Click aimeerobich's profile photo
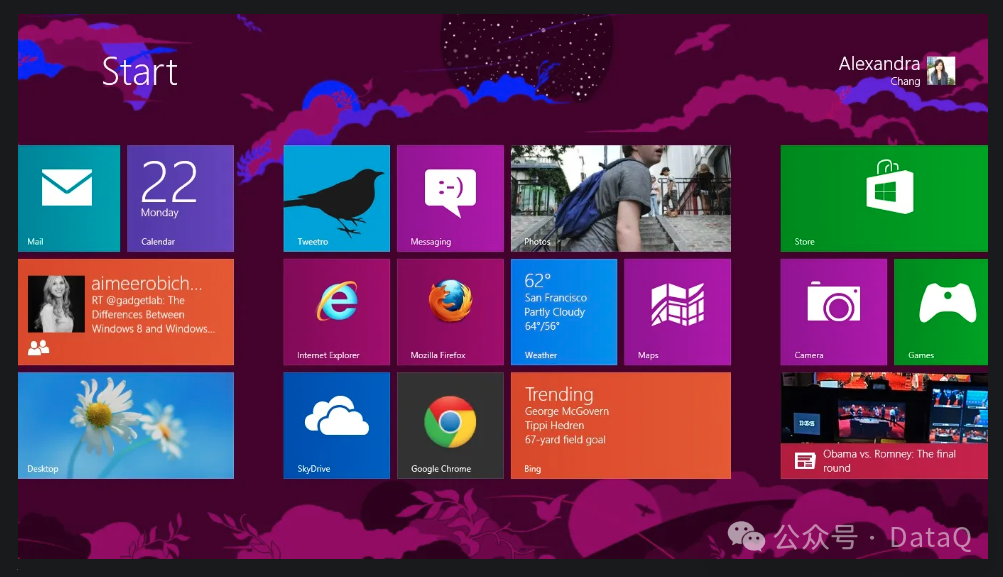 tap(56, 304)
